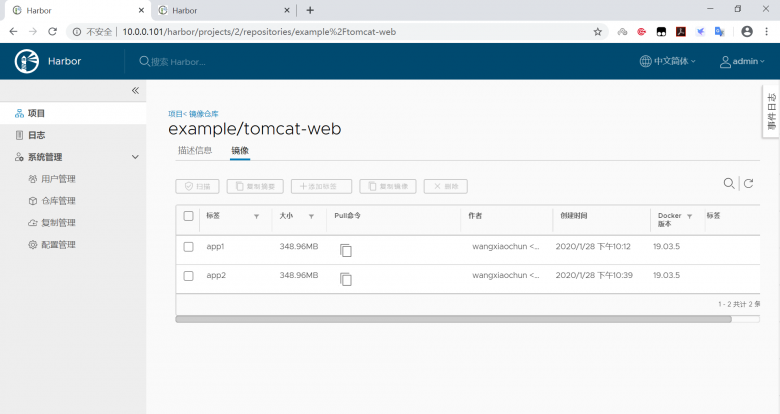Click the address bar URL
The height and width of the screenshot is (414, 780).
coord(259,32)
